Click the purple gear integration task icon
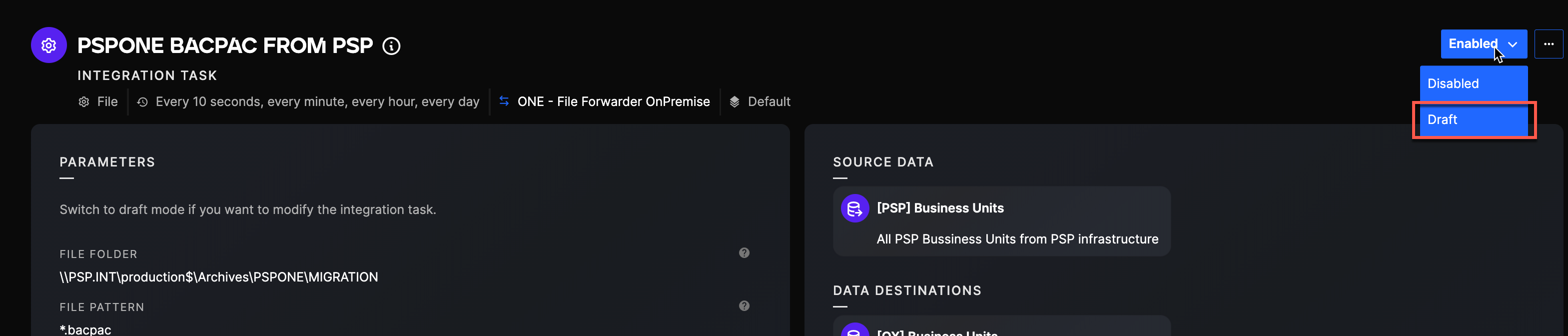The width and height of the screenshot is (1568, 336). (48, 45)
